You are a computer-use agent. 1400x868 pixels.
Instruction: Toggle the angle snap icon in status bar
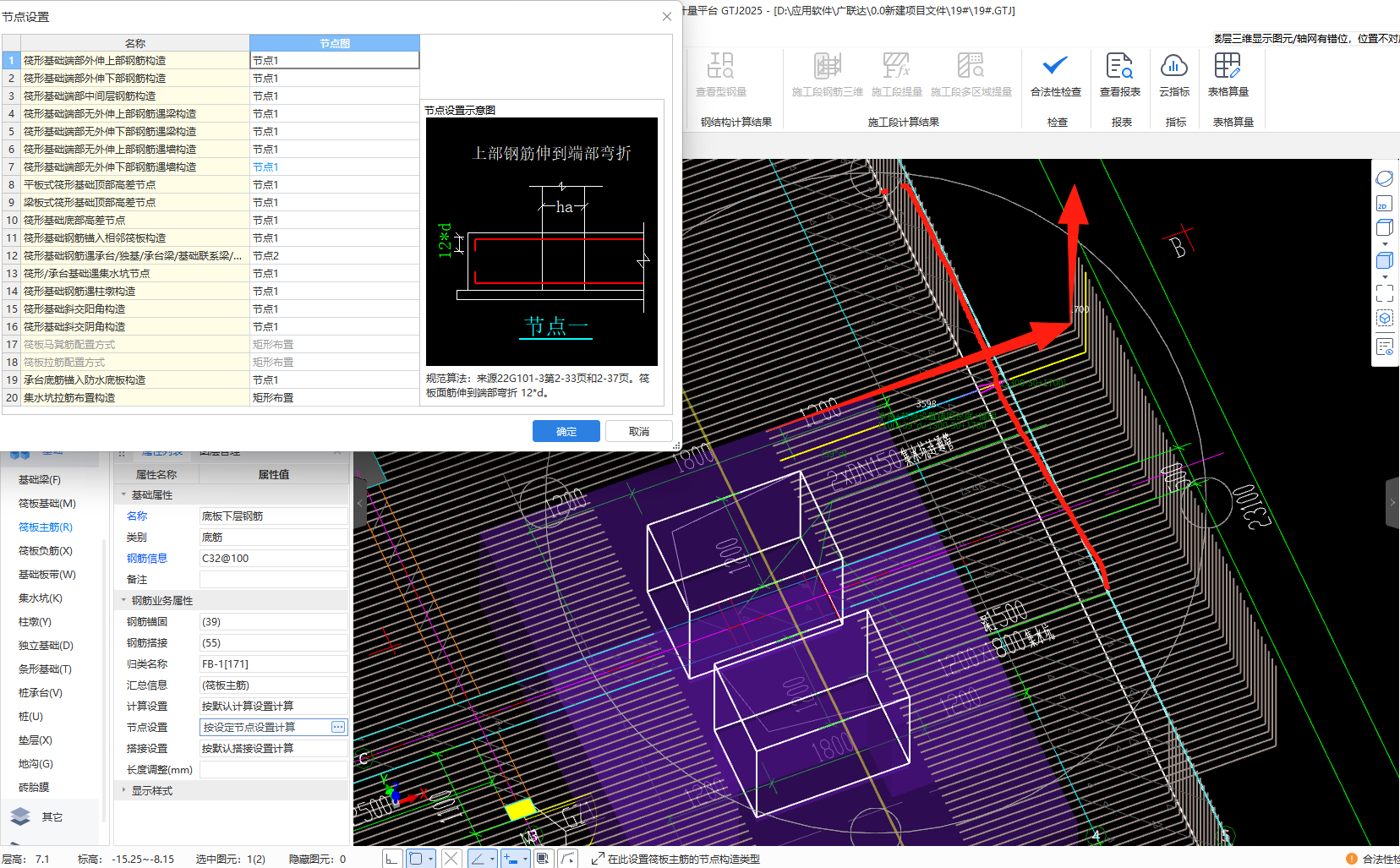[477, 859]
